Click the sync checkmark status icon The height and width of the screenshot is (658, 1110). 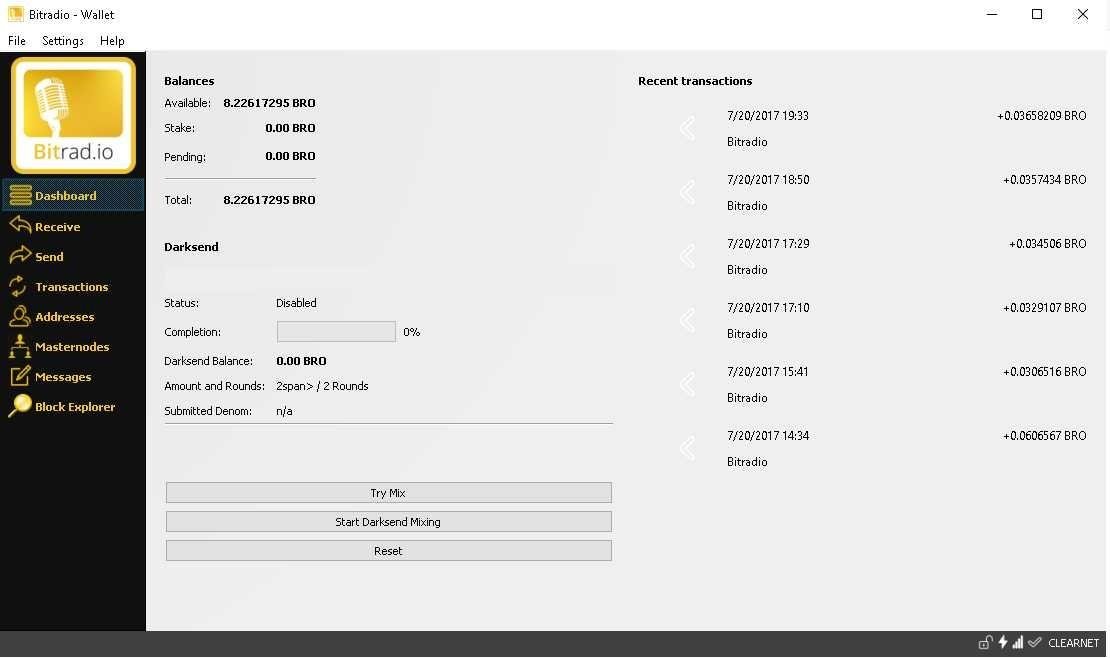pos(1034,642)
